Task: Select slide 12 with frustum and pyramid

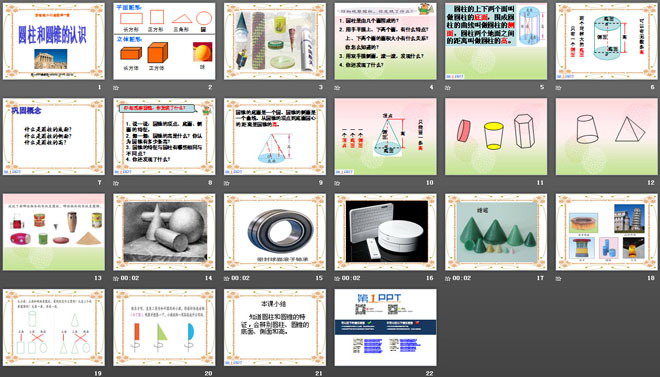Action: 607,137
